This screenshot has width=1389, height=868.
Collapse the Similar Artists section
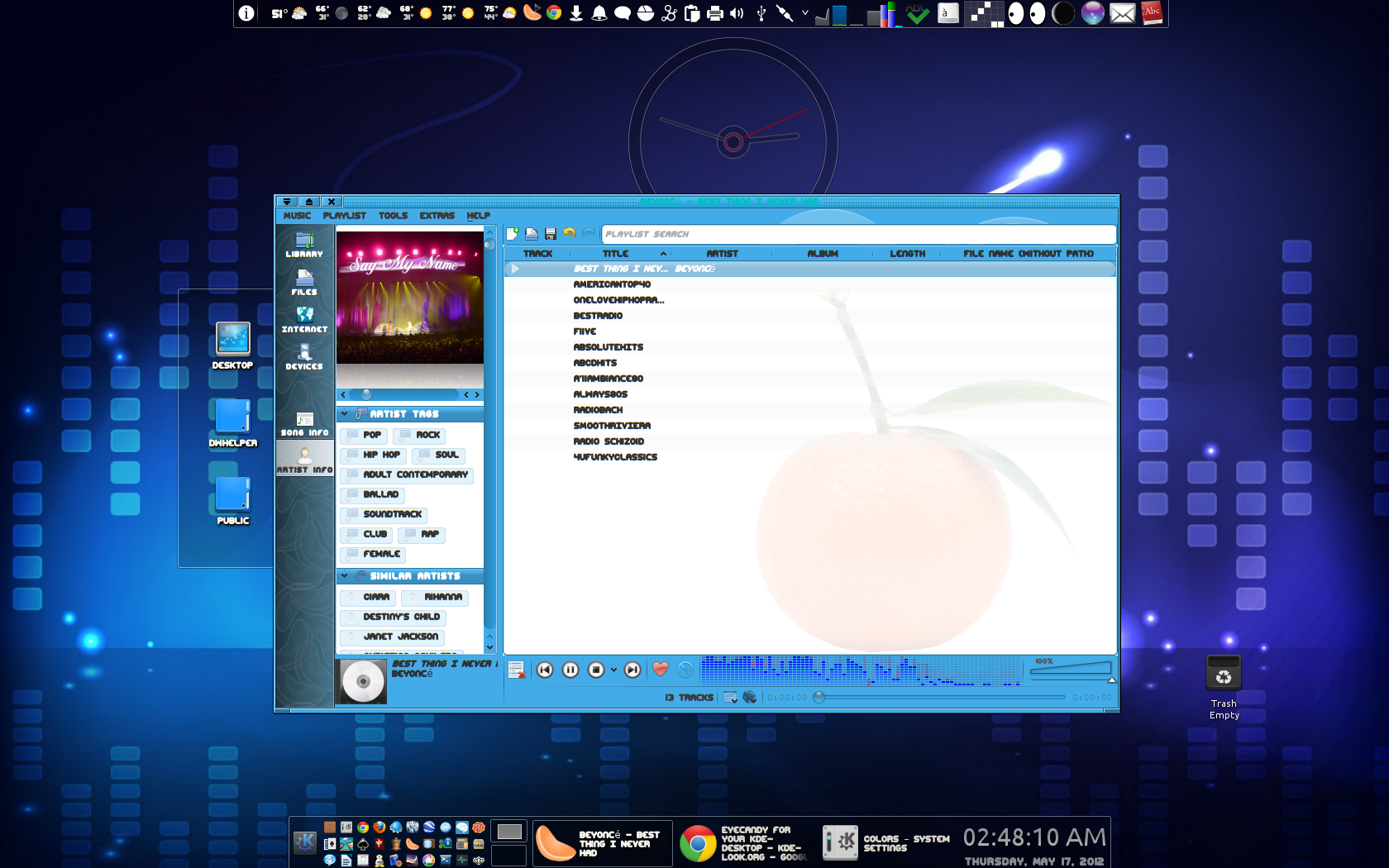coord(344,575)
